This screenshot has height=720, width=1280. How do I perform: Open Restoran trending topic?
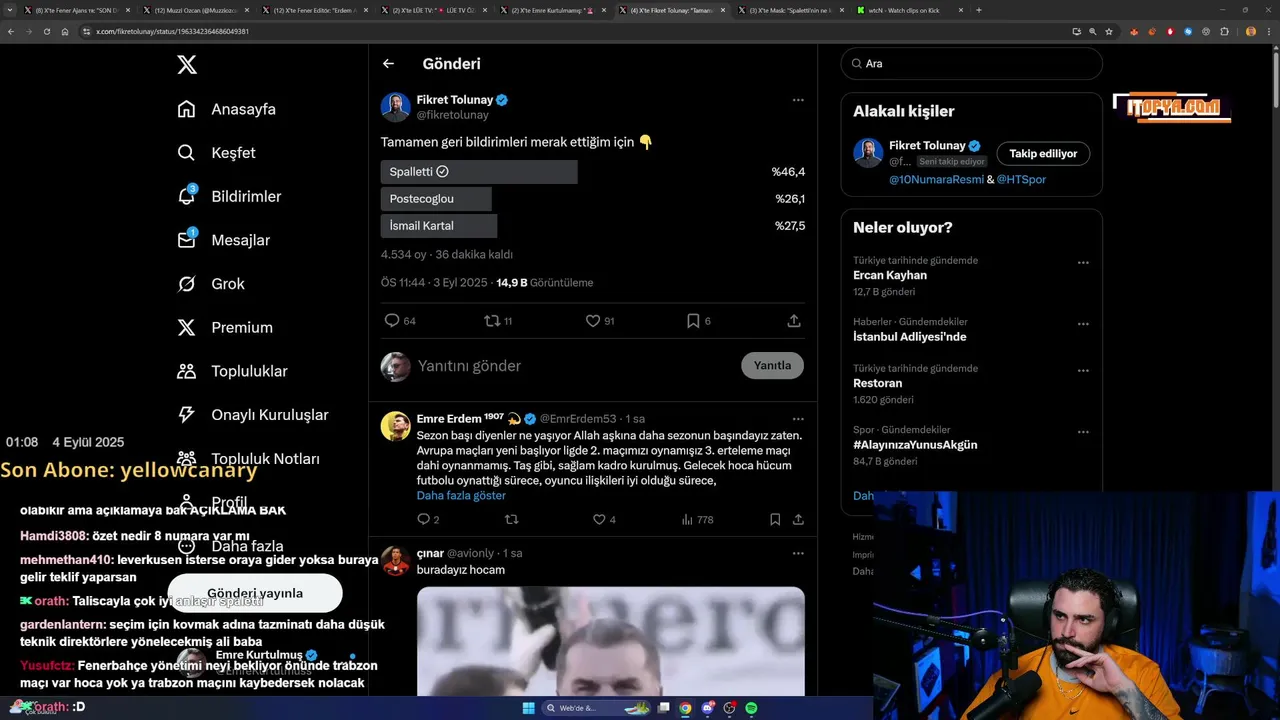click(878, 384)
